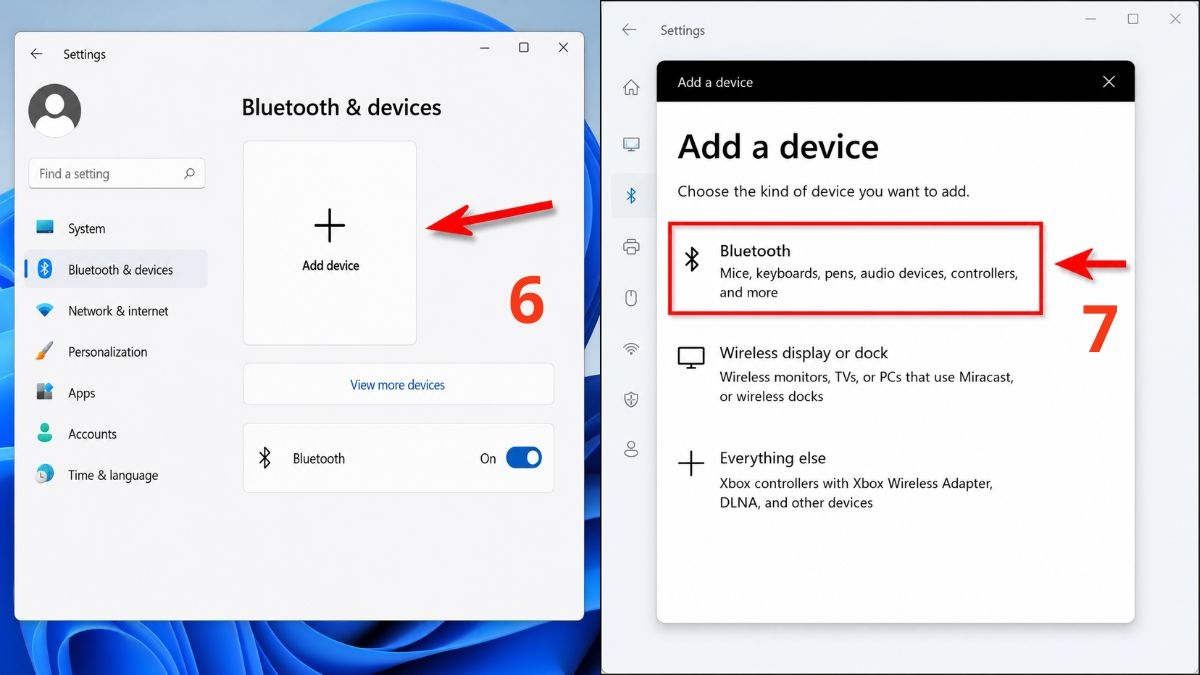Click the plus icon beside Everything else
This screenshot has height=675, width=1200.
pyautogui.click(x=691, y=463)
